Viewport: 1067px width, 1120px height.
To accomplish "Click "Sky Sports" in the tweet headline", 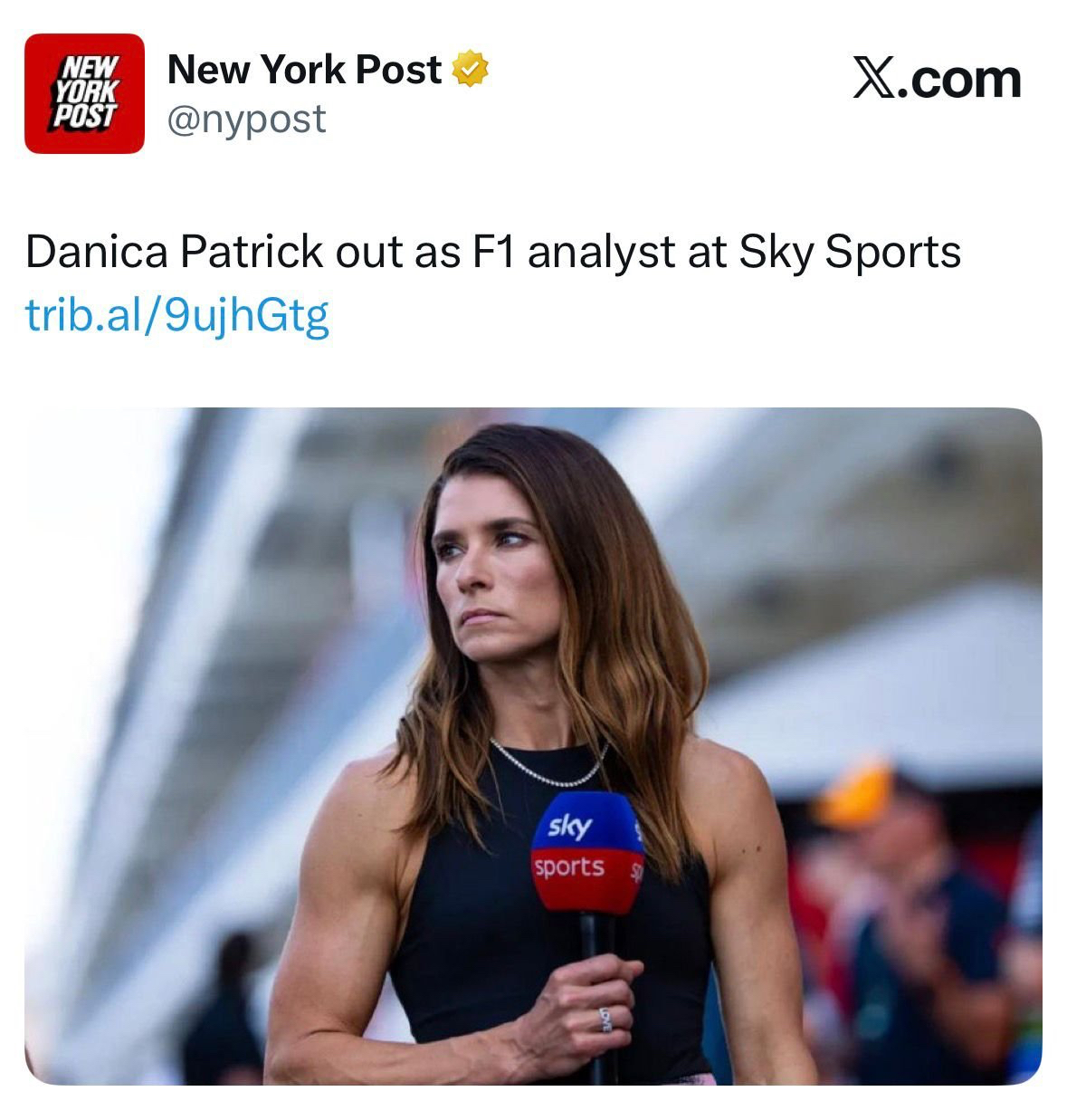I will click(850, 252).
